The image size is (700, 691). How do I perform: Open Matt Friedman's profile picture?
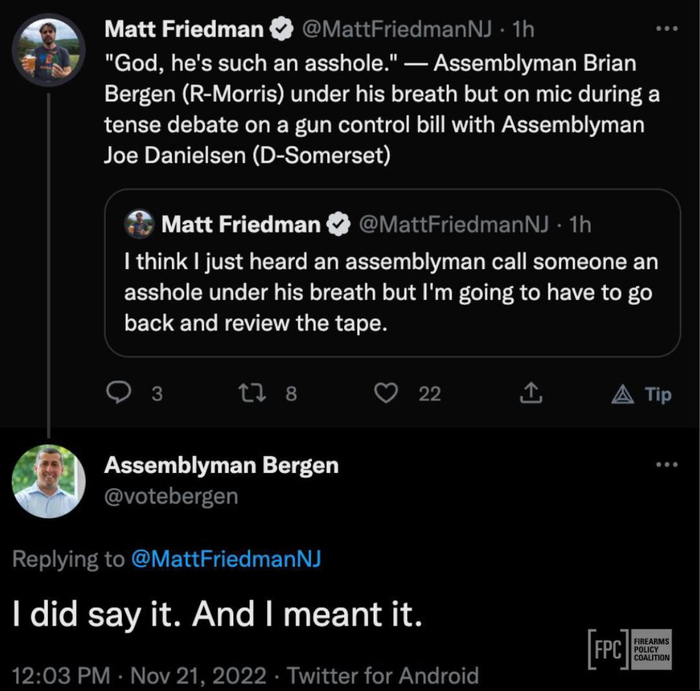tap(48, 50)
